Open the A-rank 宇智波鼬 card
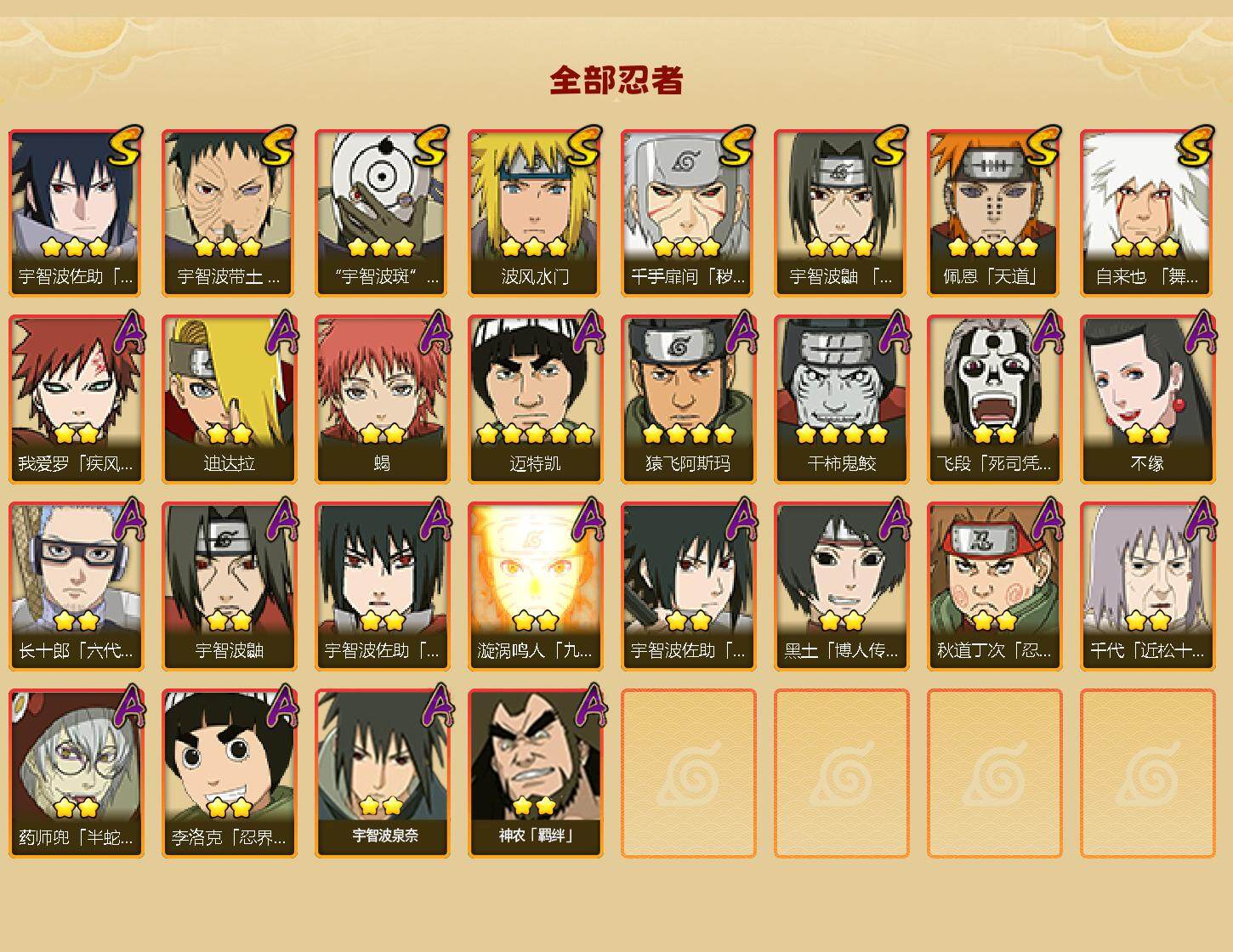This screenshot has width=1233, height=952. coord(229,586)
